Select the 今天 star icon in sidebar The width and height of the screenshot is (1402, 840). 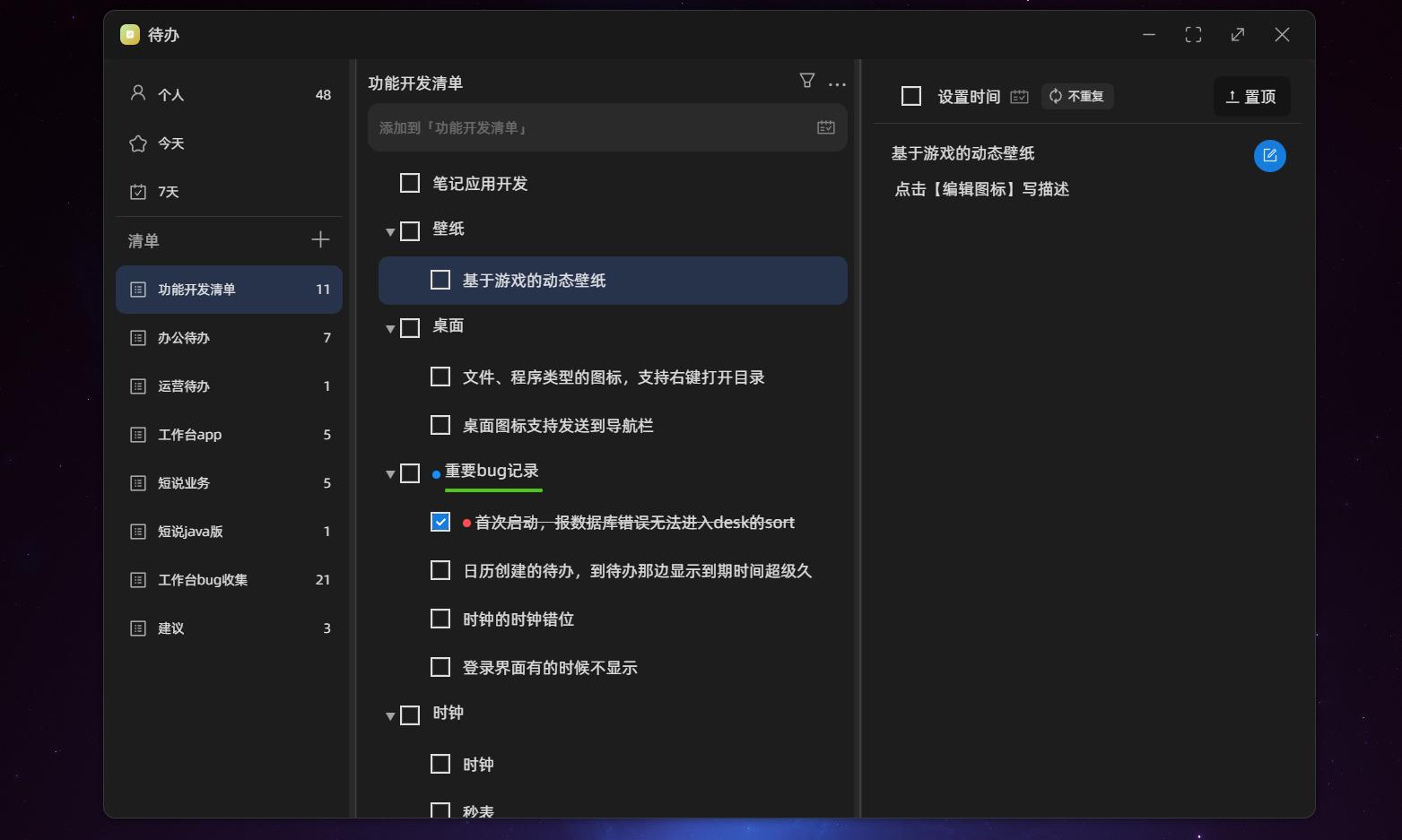point(137,143)
